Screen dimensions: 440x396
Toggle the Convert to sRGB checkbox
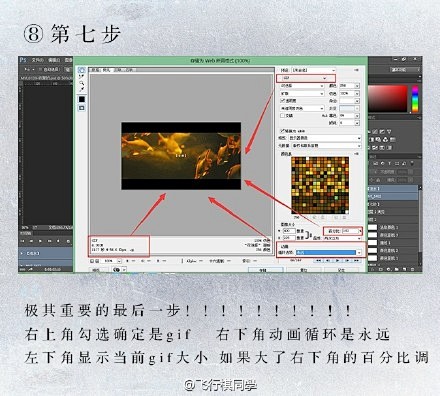(x=282, y=131)
